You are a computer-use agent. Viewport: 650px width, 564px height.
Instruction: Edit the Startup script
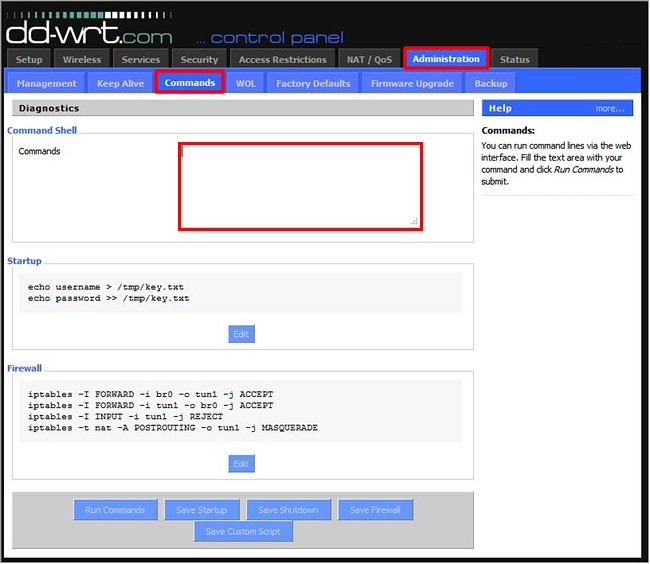(241, 333)
